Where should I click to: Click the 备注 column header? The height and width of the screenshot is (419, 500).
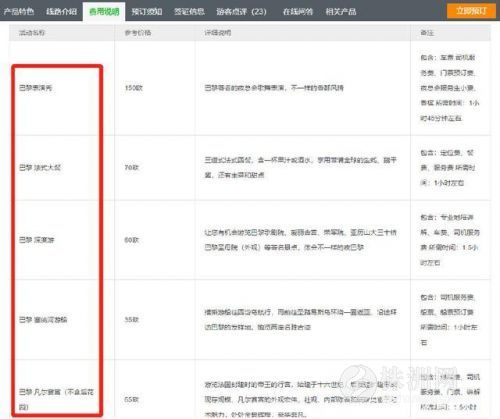(427, 33)
